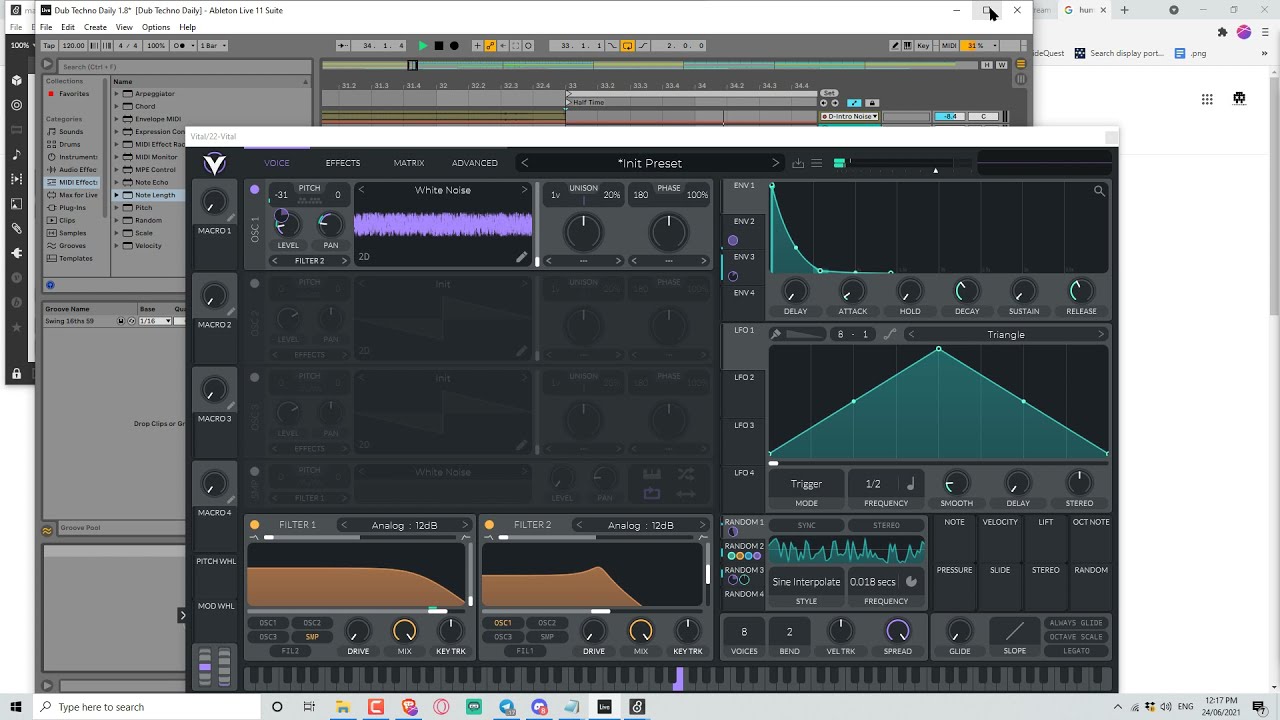The image size is (1280, 720).
Task: Click the sampler keytrack keyboard icon
Action: point(652,474)
